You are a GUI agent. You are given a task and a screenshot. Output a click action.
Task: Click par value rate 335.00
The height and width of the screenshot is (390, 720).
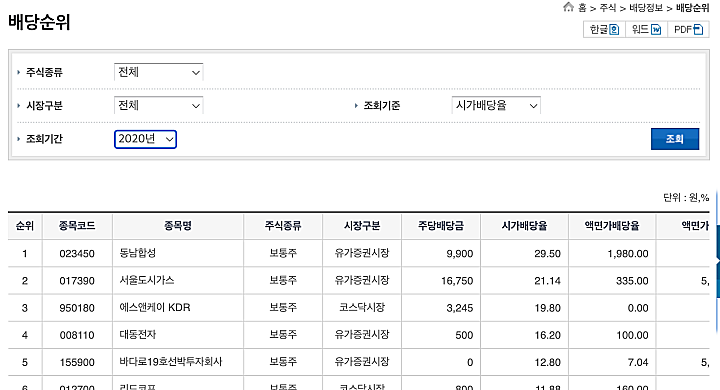(x=632, y=281)
